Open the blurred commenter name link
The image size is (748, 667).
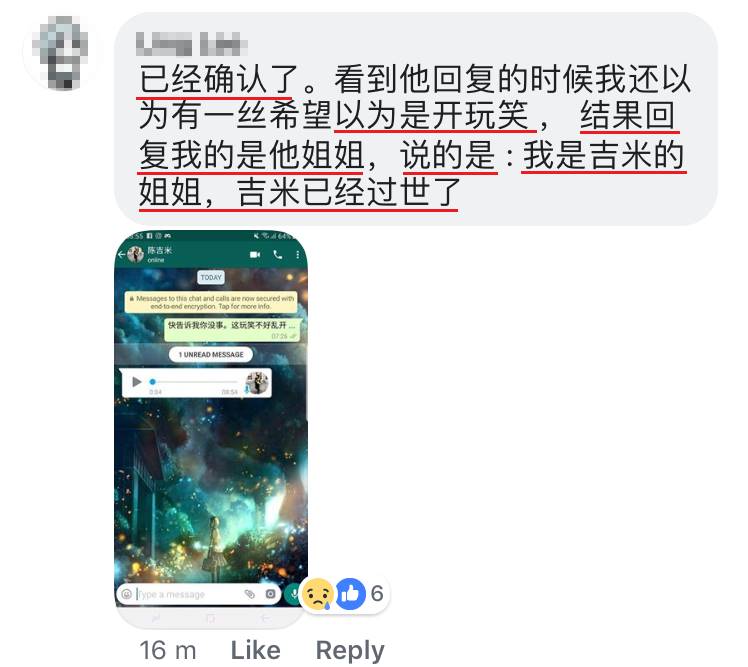pos(191,44)
